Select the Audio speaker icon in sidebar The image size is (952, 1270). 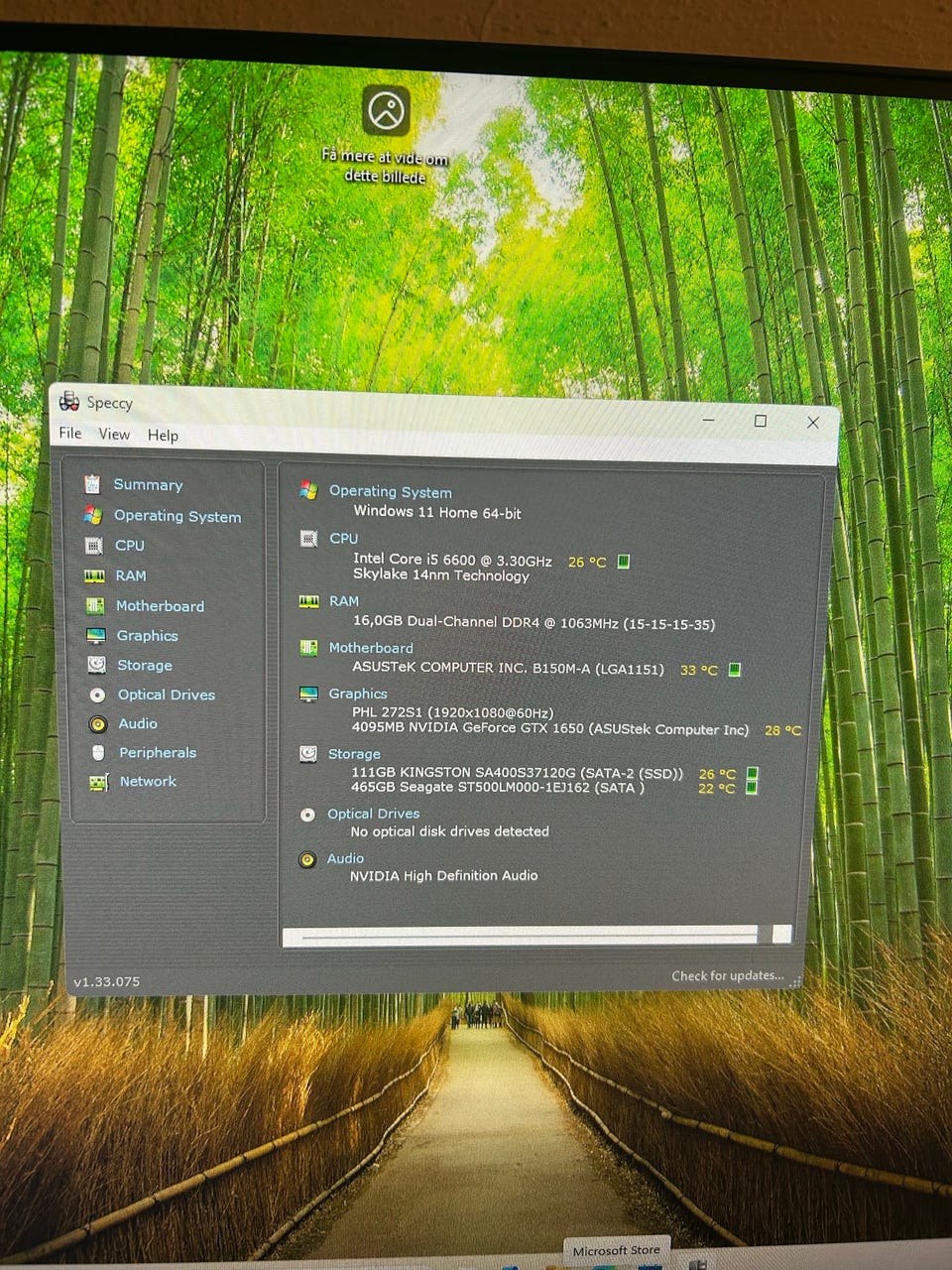point(97,723)
